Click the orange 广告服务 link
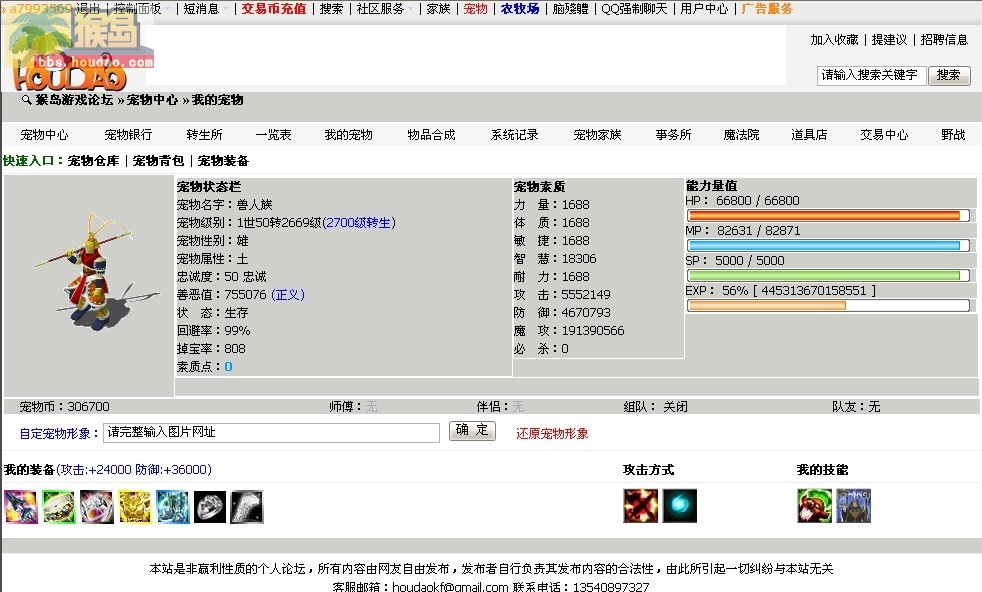Image resolution: width=982 pixels, height=592 pixels. [x=767, y=9]
